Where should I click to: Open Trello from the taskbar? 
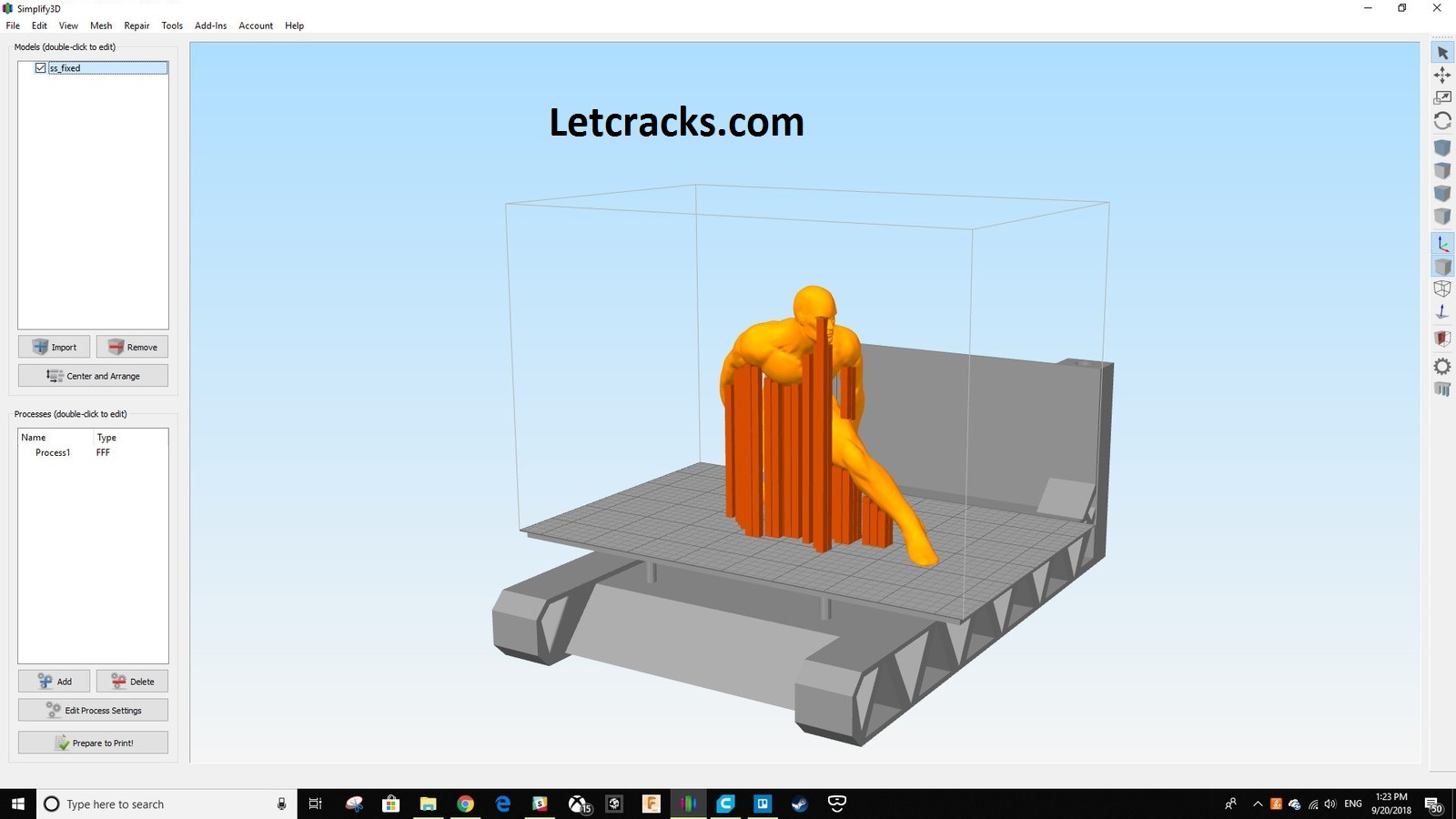[763, 804]
